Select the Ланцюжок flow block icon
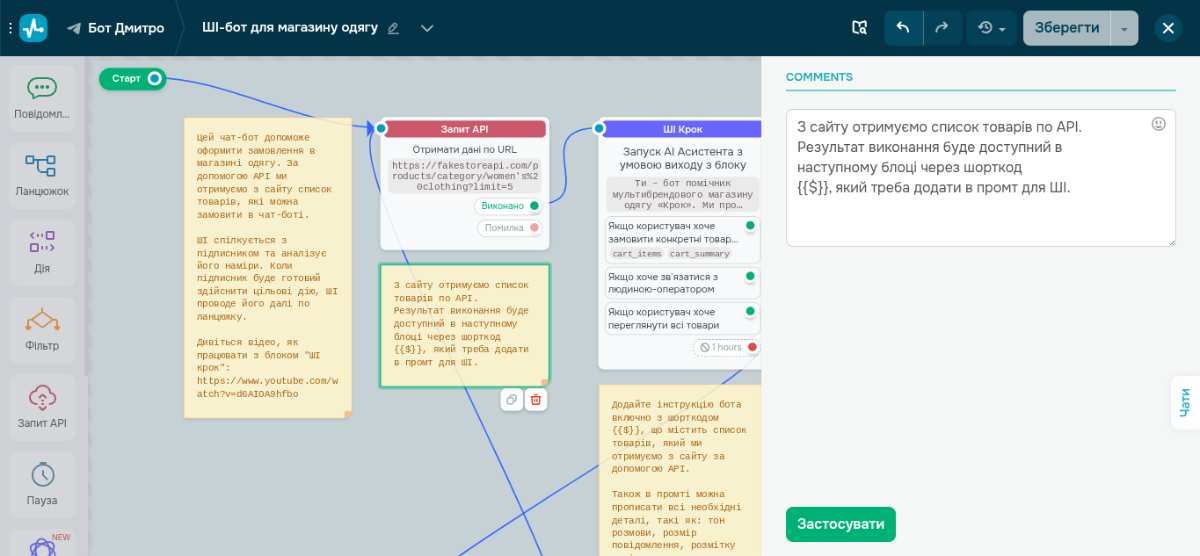This screenshot has width=1200, height=556. (42, 175)
